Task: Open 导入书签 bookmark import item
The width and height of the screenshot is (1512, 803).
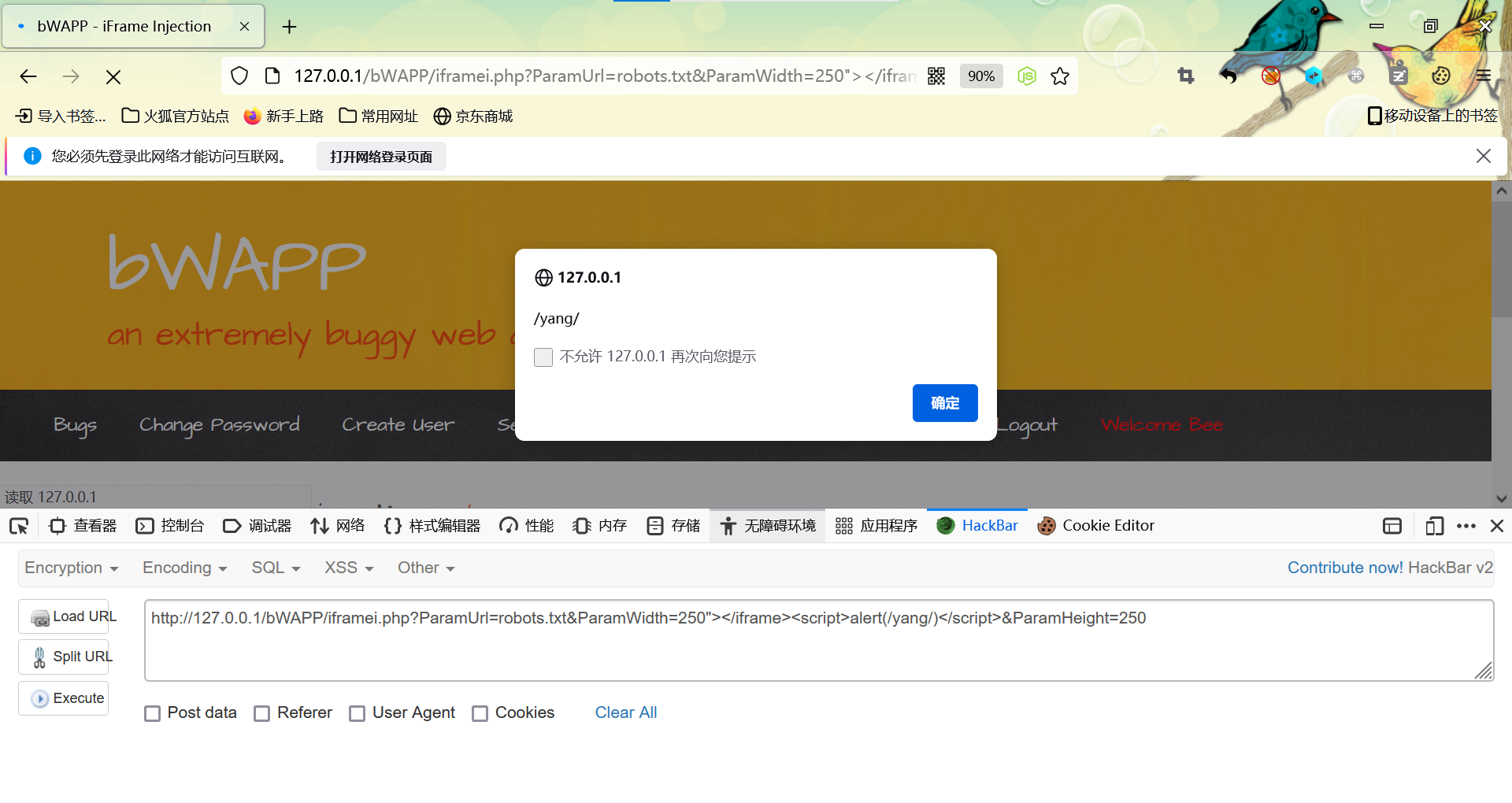Action: pyautogui.click(x=61, y=116)
